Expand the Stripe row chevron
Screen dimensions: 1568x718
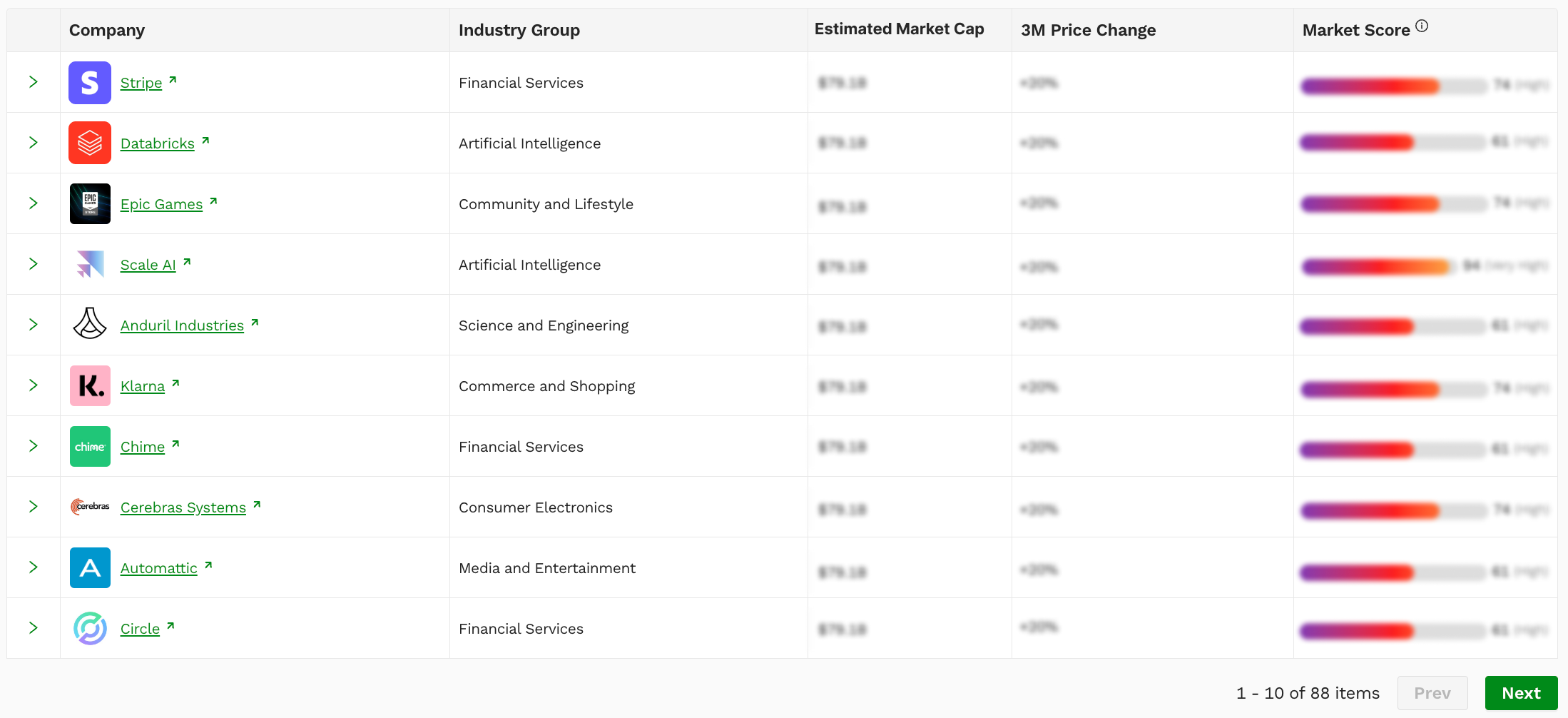coord(34,82)
